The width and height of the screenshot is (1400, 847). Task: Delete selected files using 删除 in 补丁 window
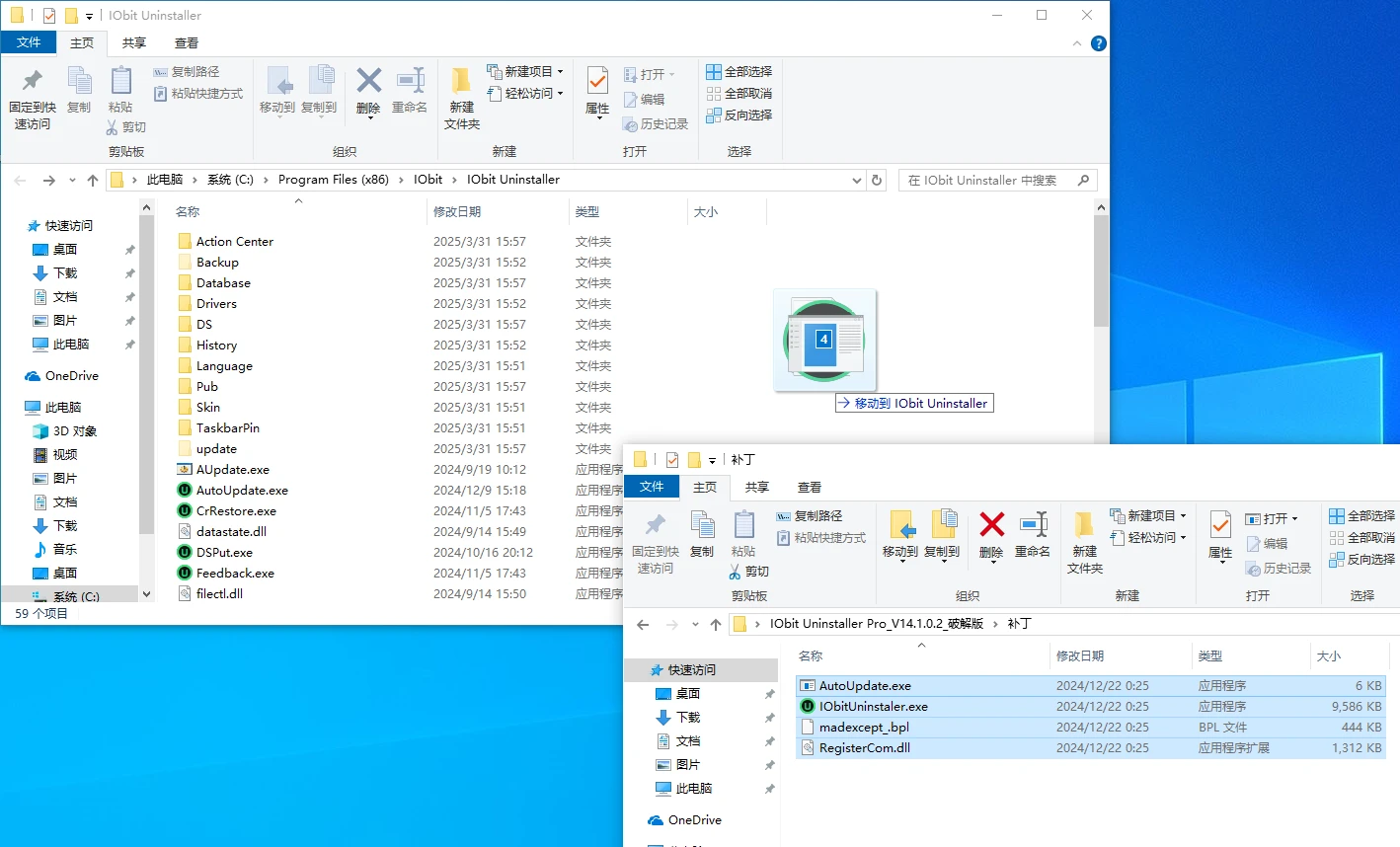coord(991,536)
